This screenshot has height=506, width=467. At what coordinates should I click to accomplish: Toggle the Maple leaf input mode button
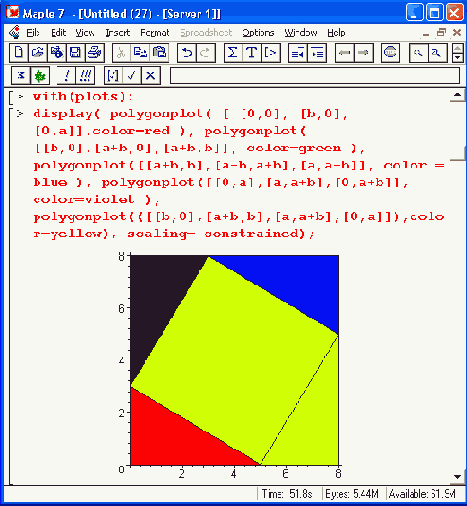point(40,76)
